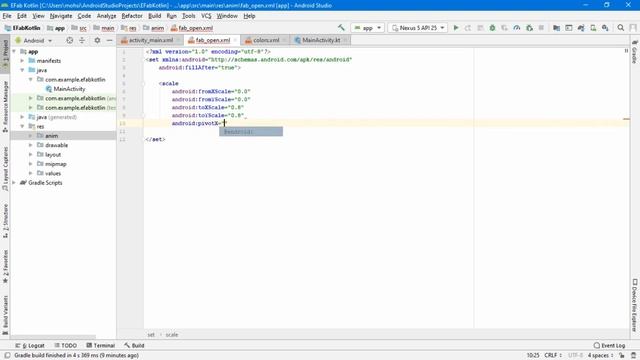The width and height of the screenshot is (640, 360).
Task: Toggle the Project tool window side tab
Action: [5, 54]
